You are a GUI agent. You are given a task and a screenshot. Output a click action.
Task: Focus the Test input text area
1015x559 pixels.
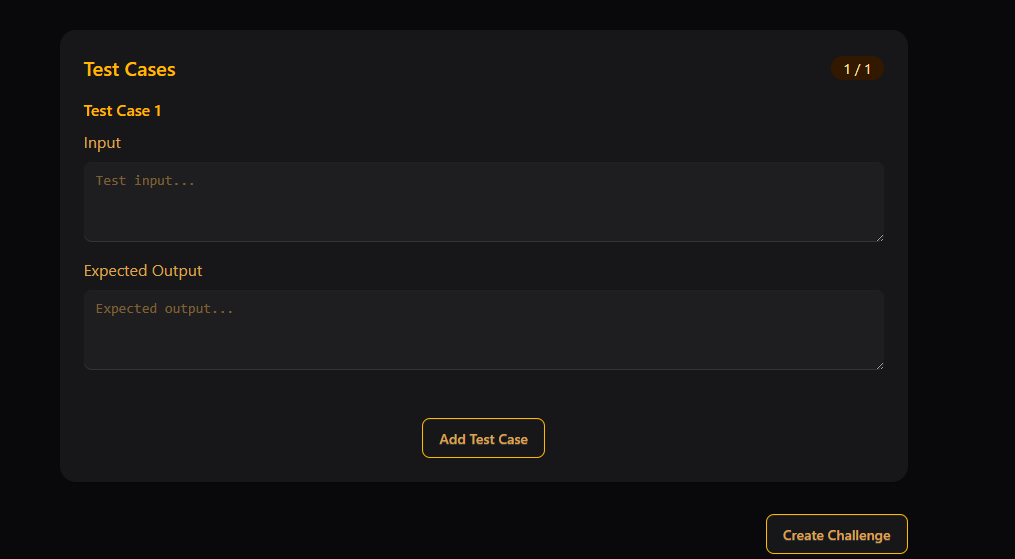483,202
